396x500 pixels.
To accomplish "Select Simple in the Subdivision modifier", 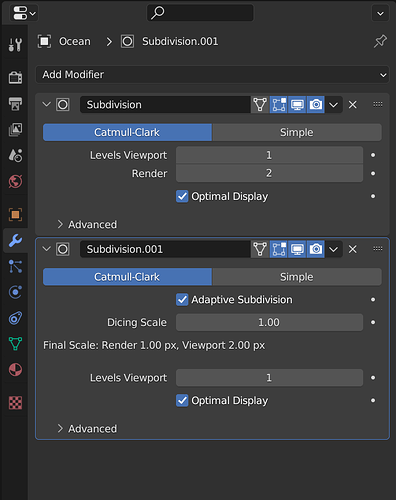I will [297, 132].
